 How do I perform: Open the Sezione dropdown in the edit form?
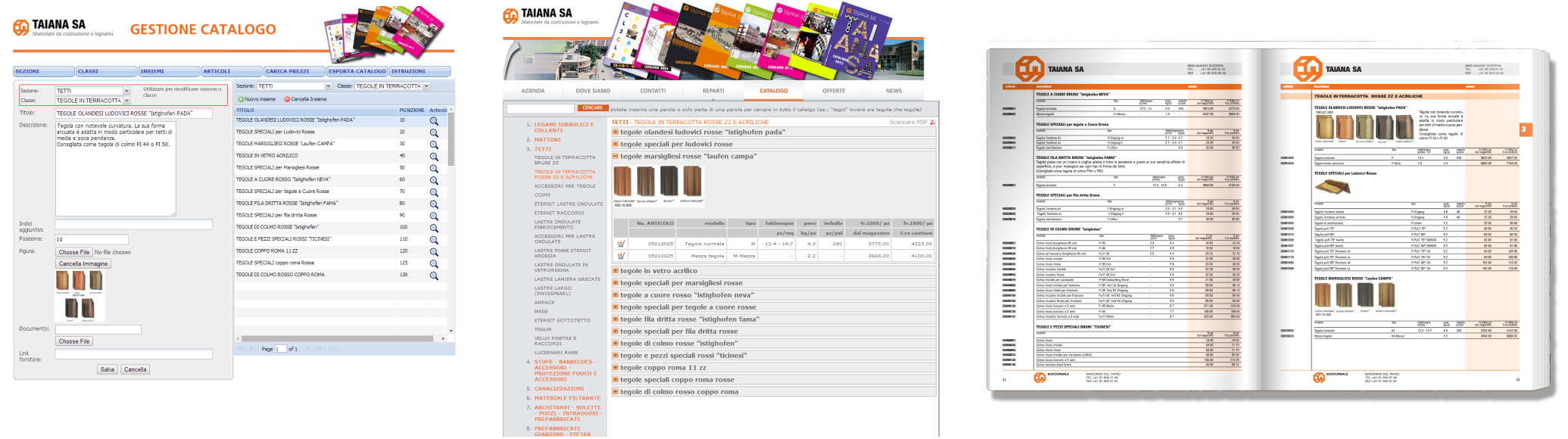tap(126, 91)
